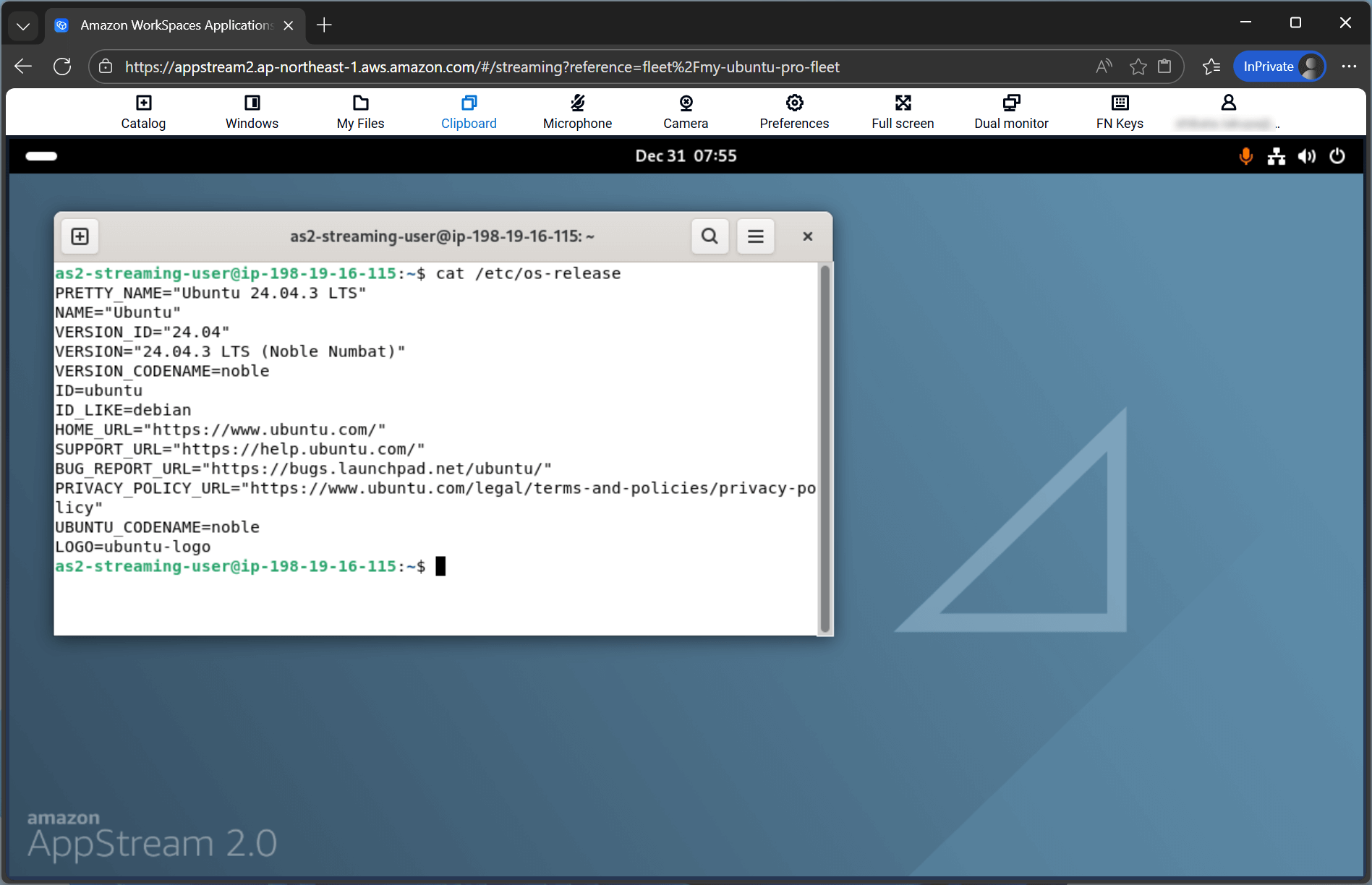This screenshot has height=885, width=1372.
Task: Toggle the session volume icon
Action: (1307, 156)
